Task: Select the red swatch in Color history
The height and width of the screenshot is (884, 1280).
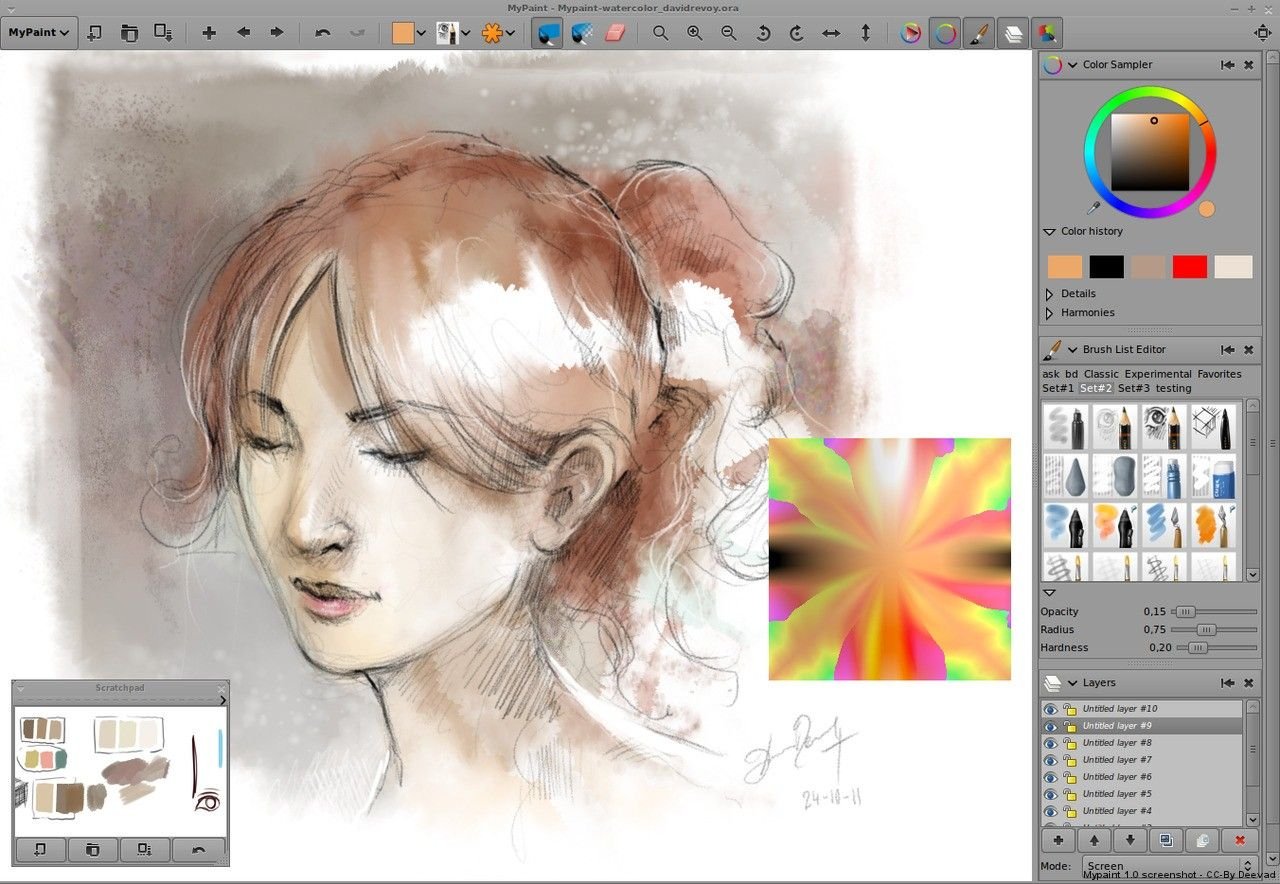Action: point(1190,266)
